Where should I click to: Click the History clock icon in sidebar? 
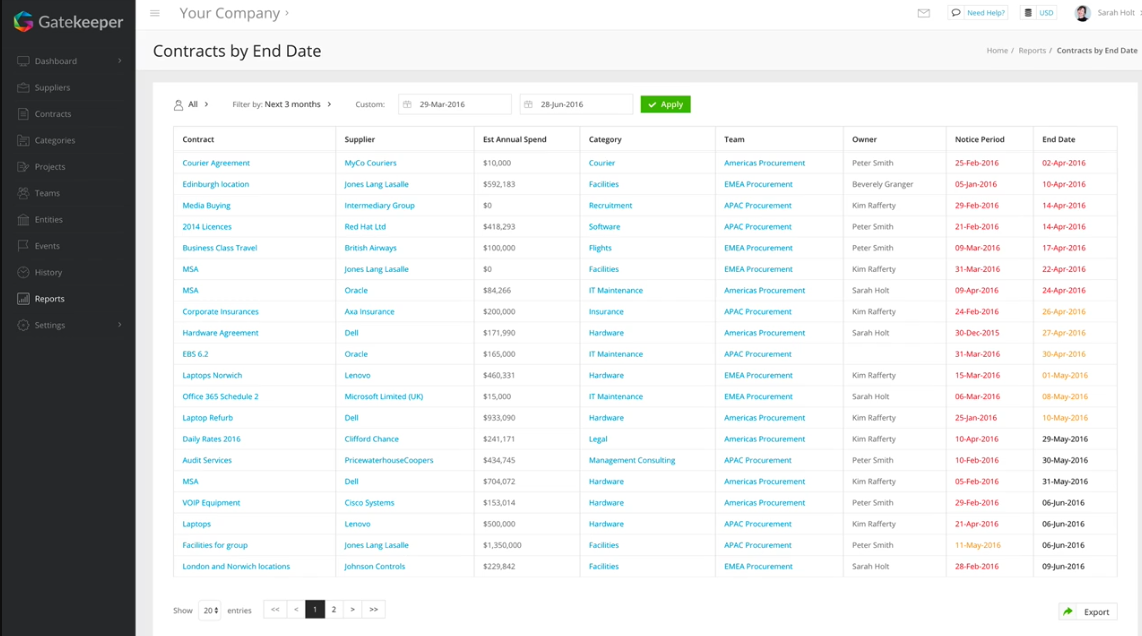23,272
